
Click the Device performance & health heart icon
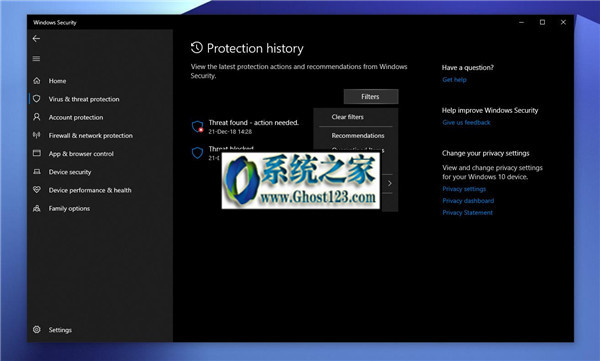pos(37,189)
